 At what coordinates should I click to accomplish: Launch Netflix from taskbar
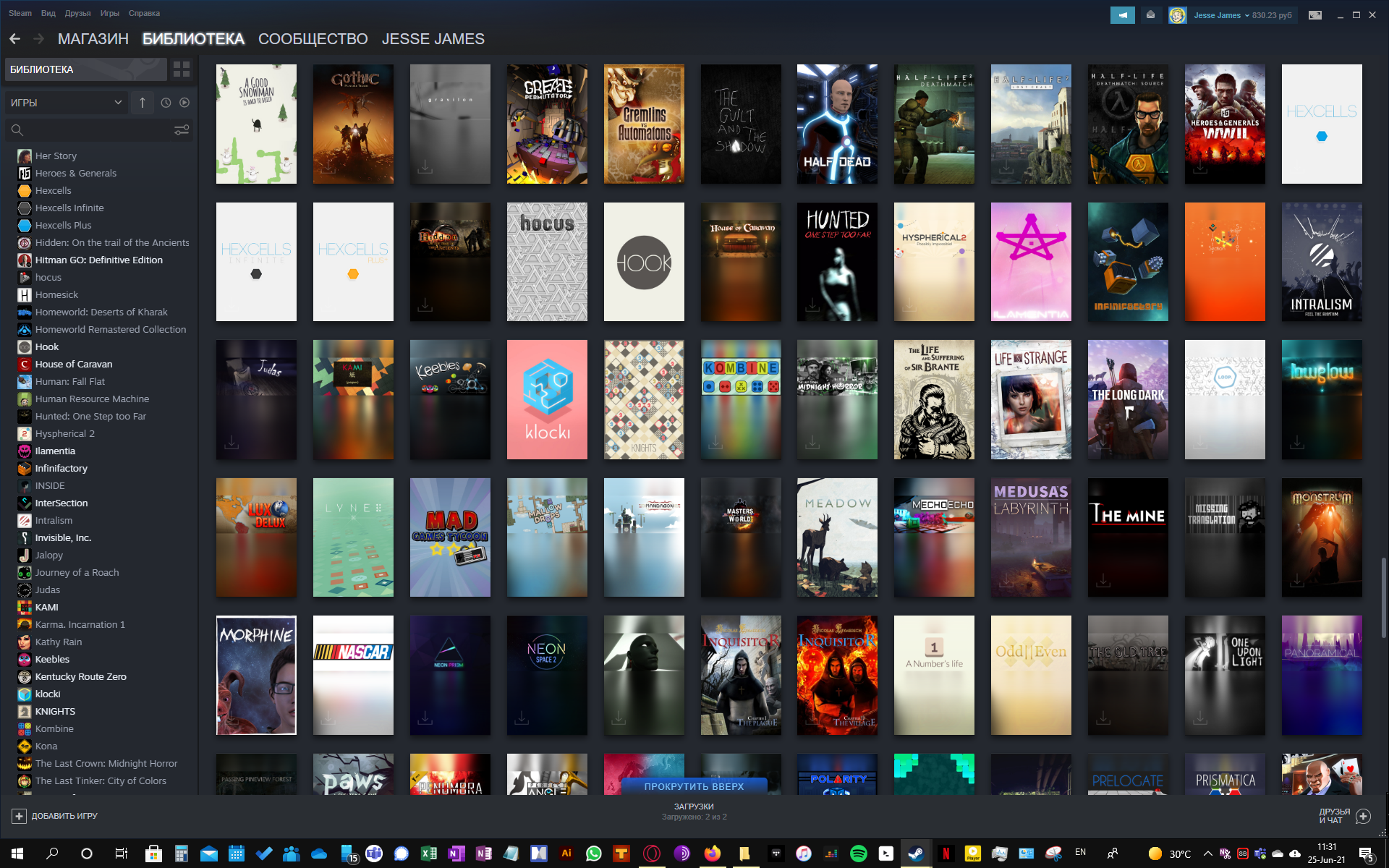click(946, 854)
